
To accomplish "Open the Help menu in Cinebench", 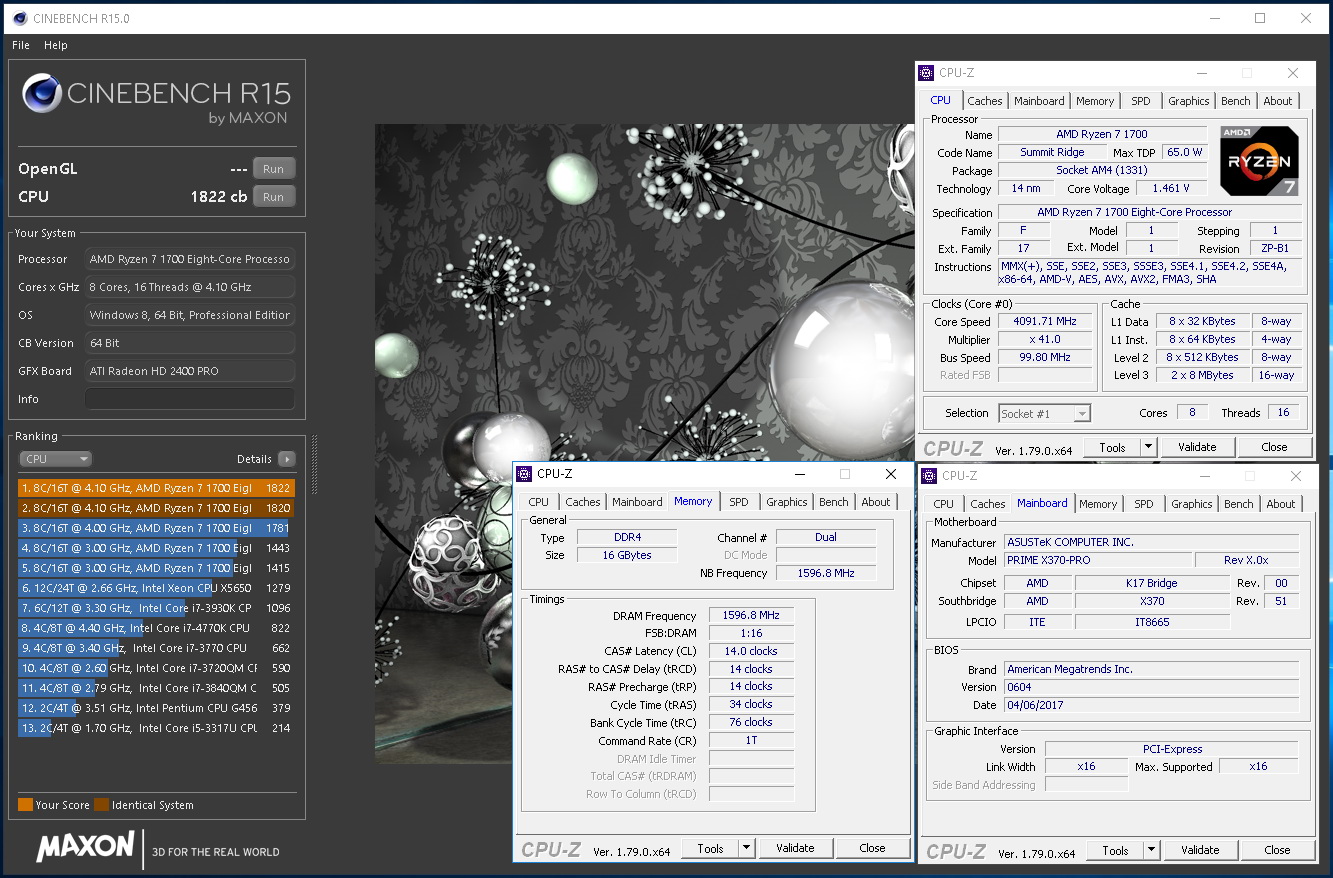I will coord(56,45).
